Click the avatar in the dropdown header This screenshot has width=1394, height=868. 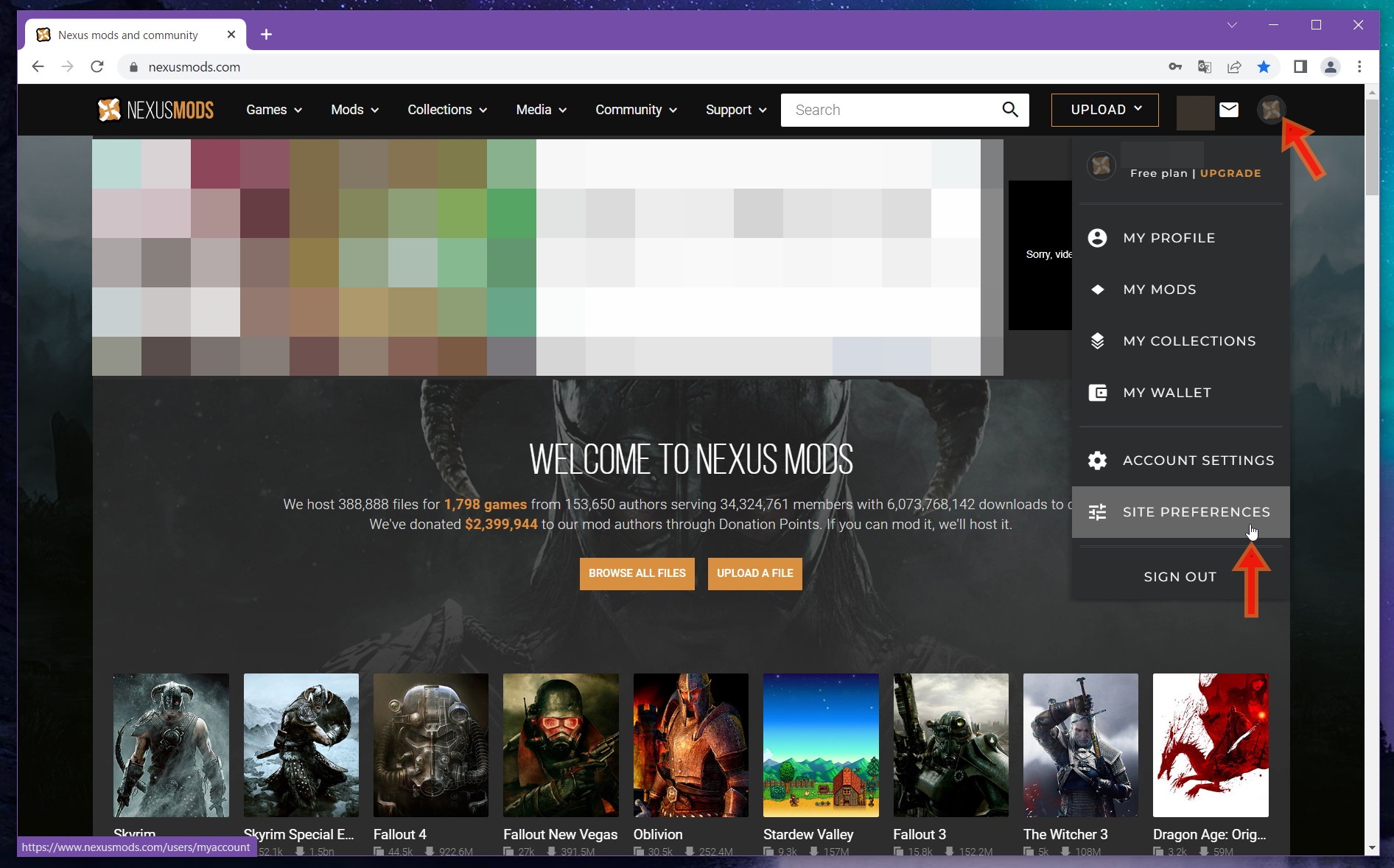(x=1101, y=166)
